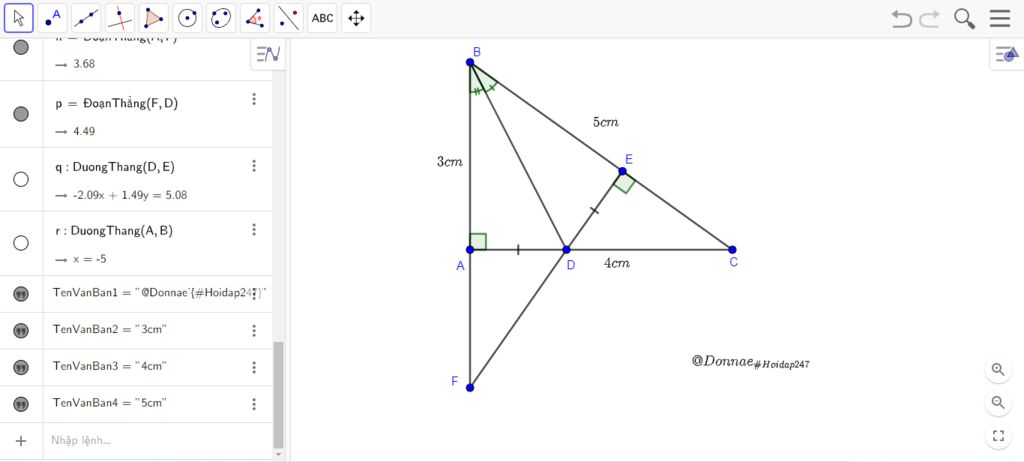This screenshot has width=1024, height=462.
Task: Open the search magnifier icon
Action: [965, 18]
